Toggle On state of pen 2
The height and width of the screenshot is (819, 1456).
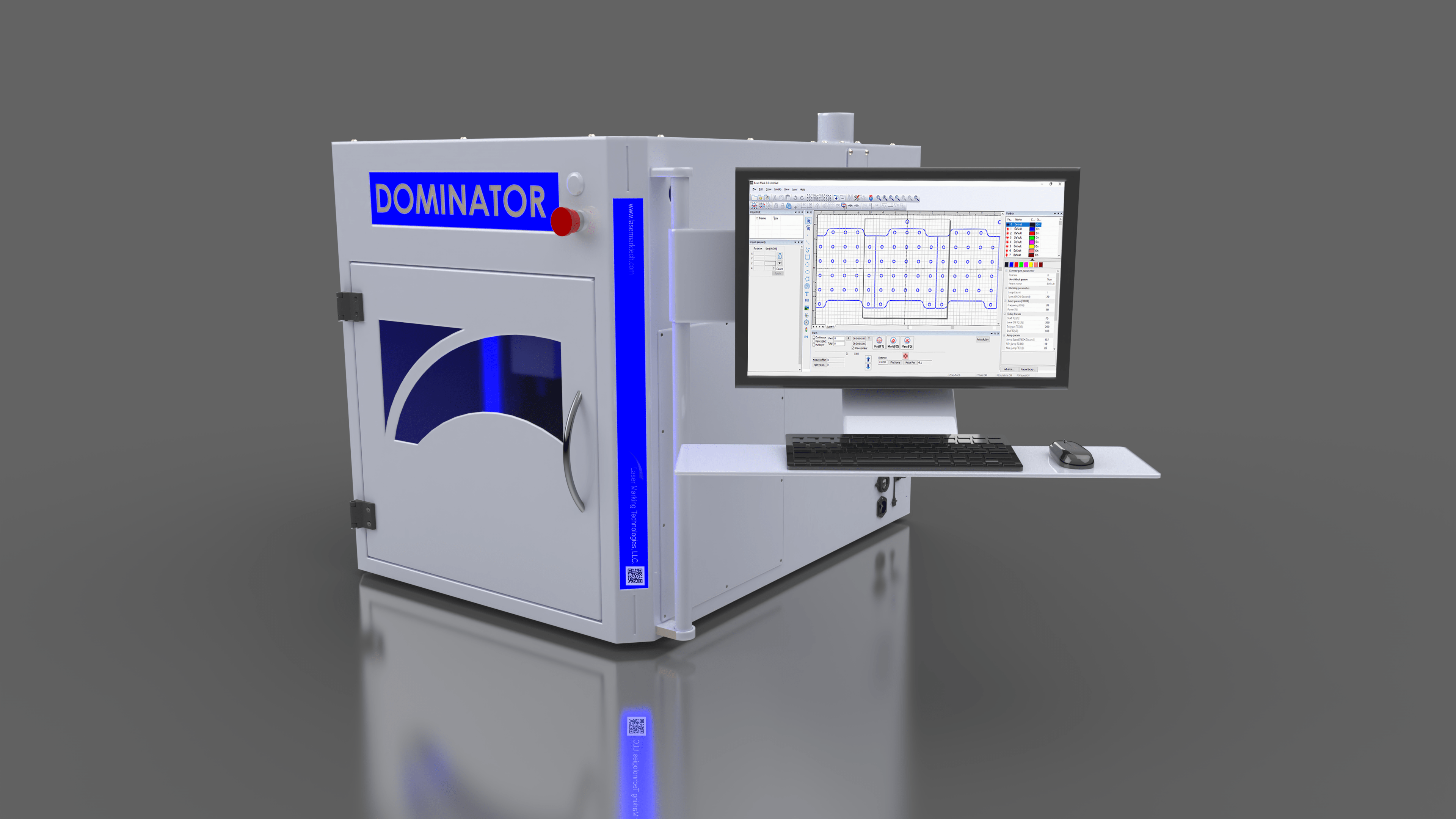coord(1038,234)
